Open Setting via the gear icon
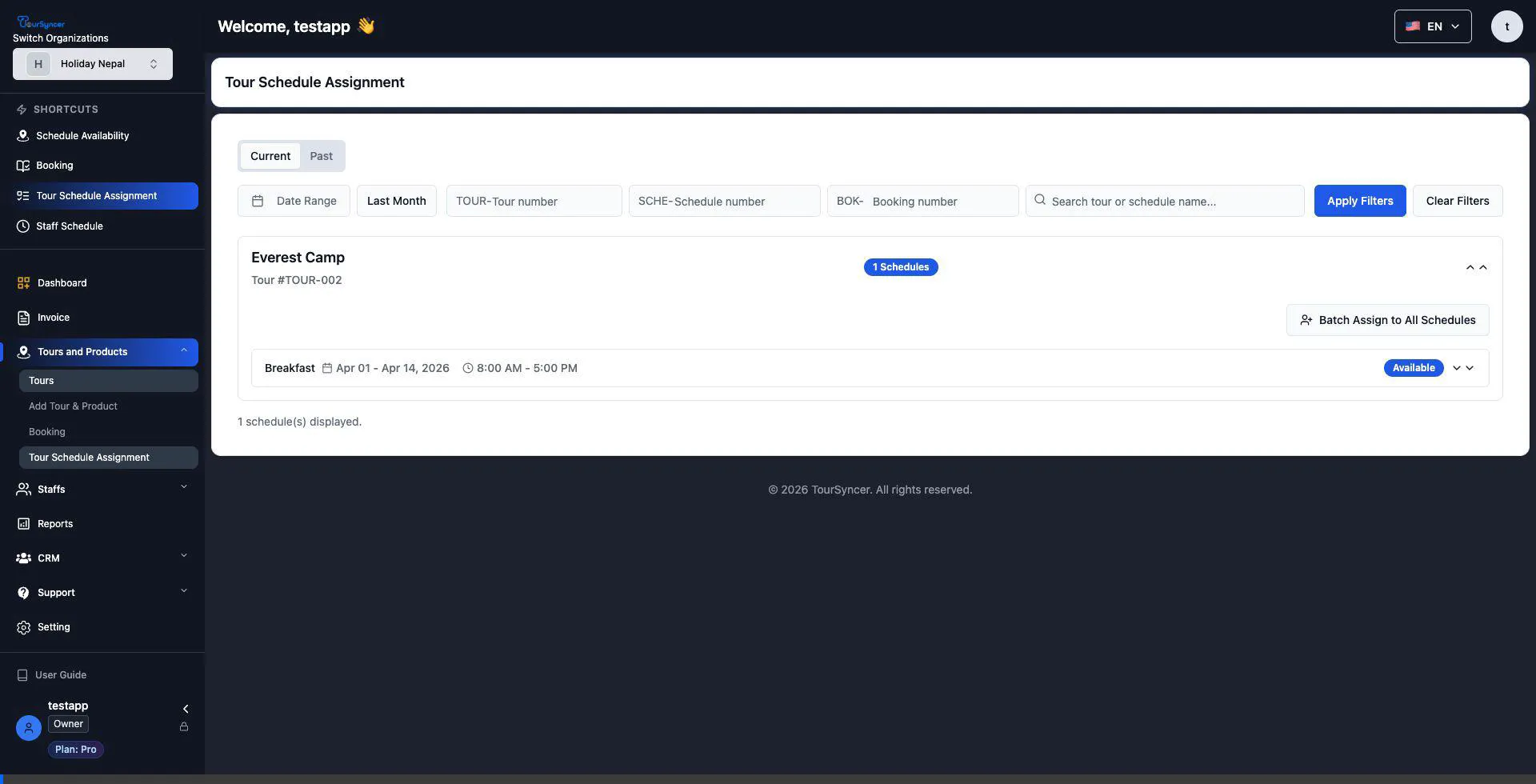1536x784 pixels. [22, 626]
